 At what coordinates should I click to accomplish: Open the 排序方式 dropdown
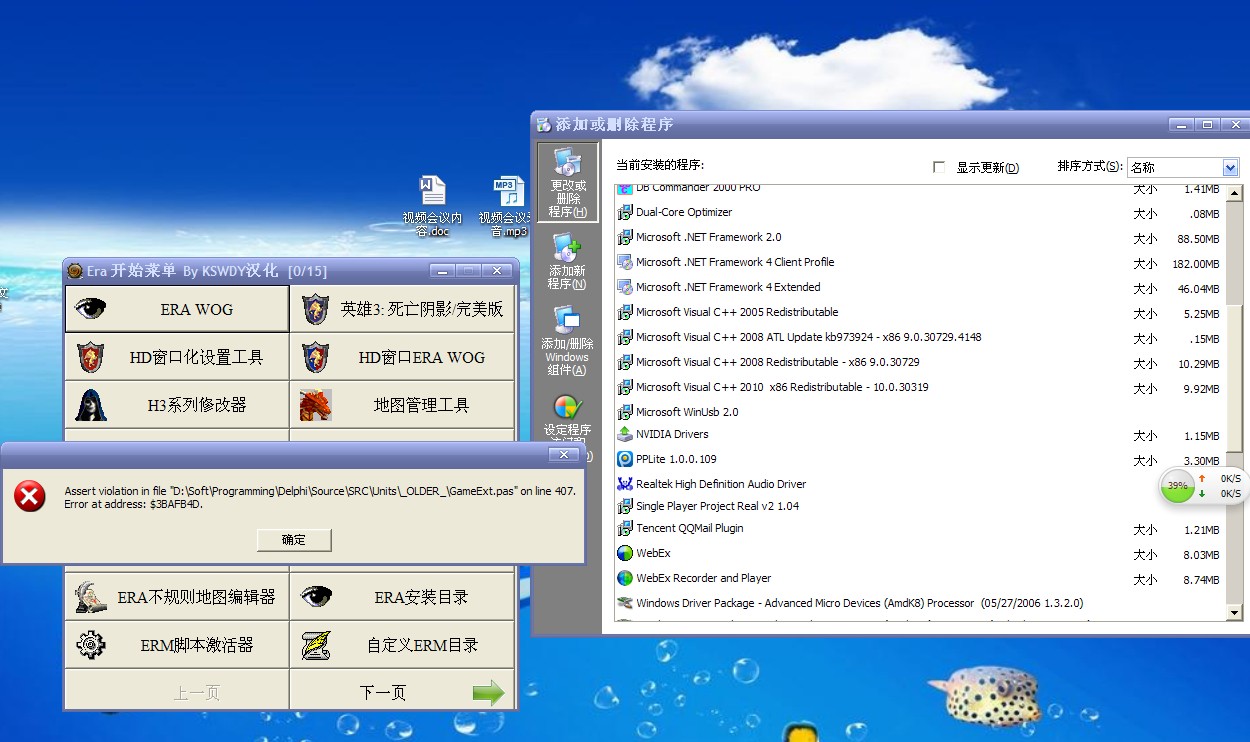pos(1230,168)
